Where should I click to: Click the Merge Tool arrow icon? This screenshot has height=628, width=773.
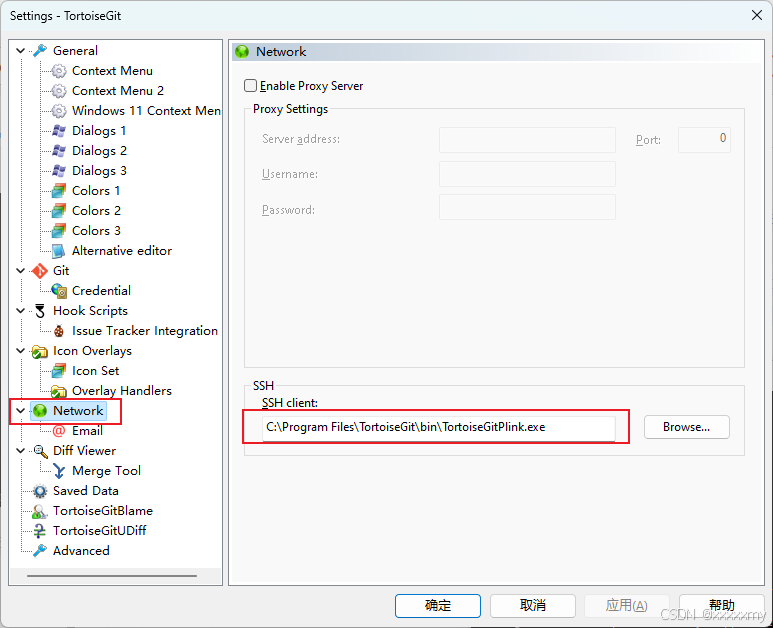click(x=59, y=471)
